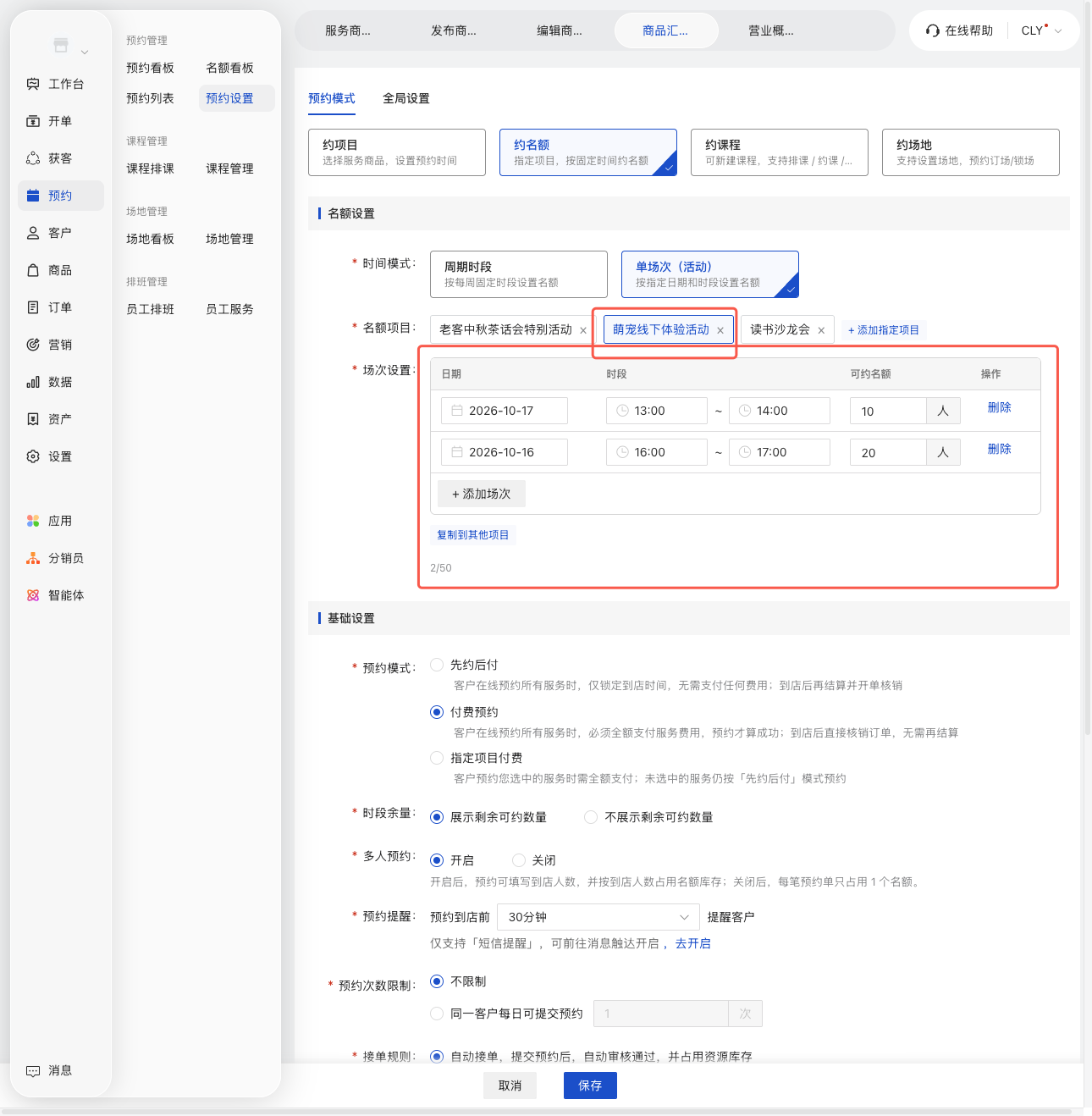This screenshot has width=1092, height=1116.
Task: Select the 付费预约 radio option
Action: coord(437,712)
